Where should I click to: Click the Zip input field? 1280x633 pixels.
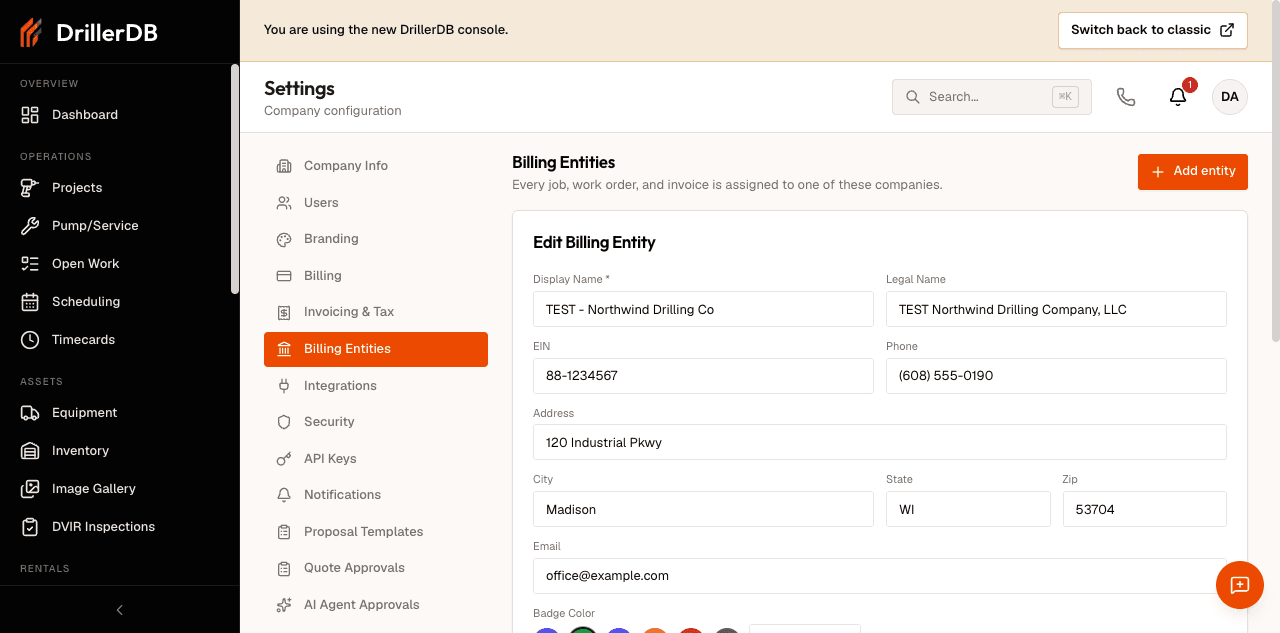[x=1144, y=509]
